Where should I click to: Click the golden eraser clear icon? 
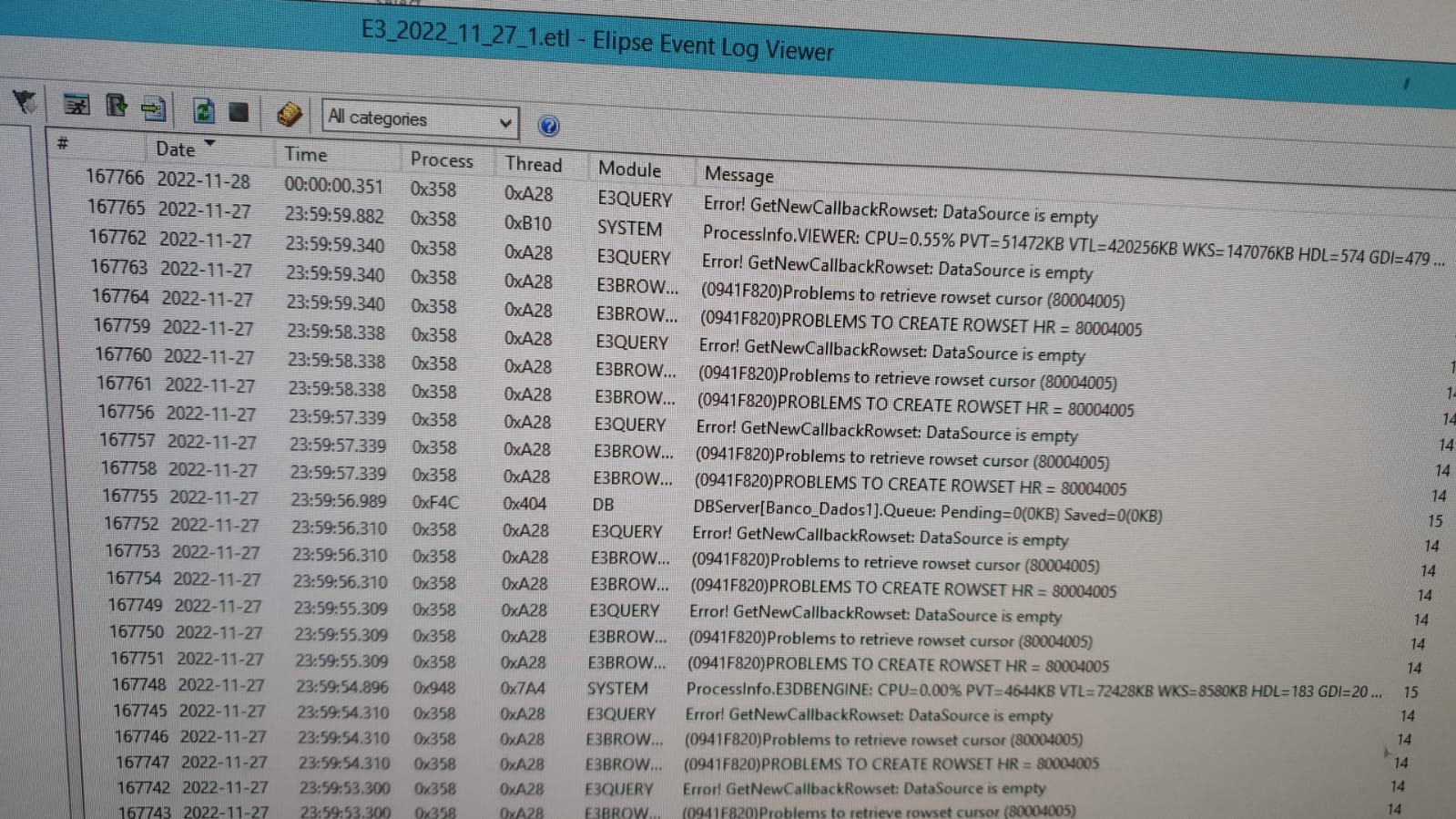coord(289,115)
